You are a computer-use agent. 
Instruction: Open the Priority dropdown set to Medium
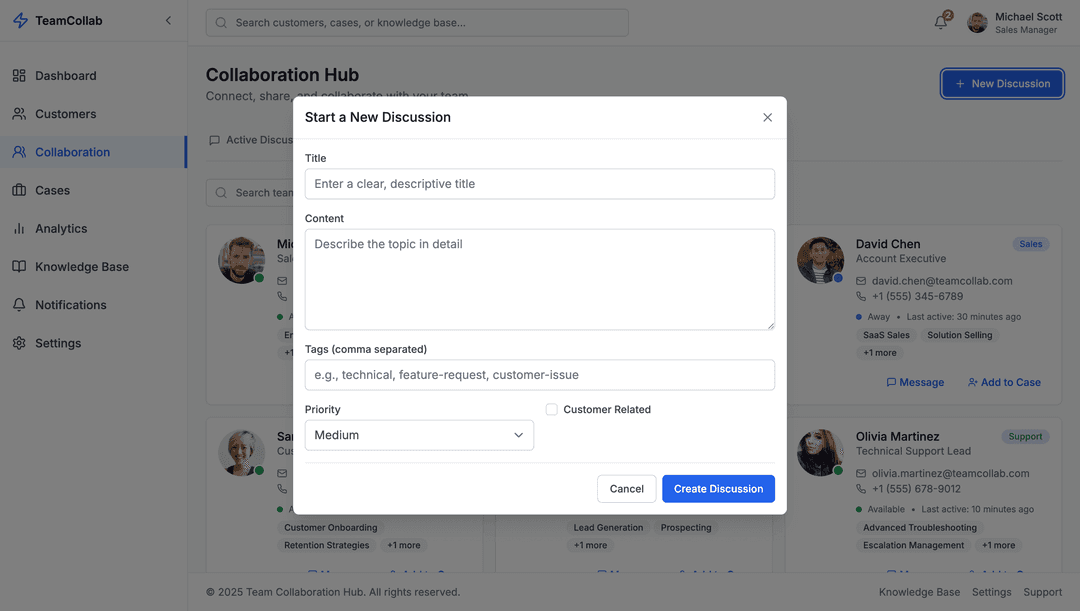coord(419,435)
